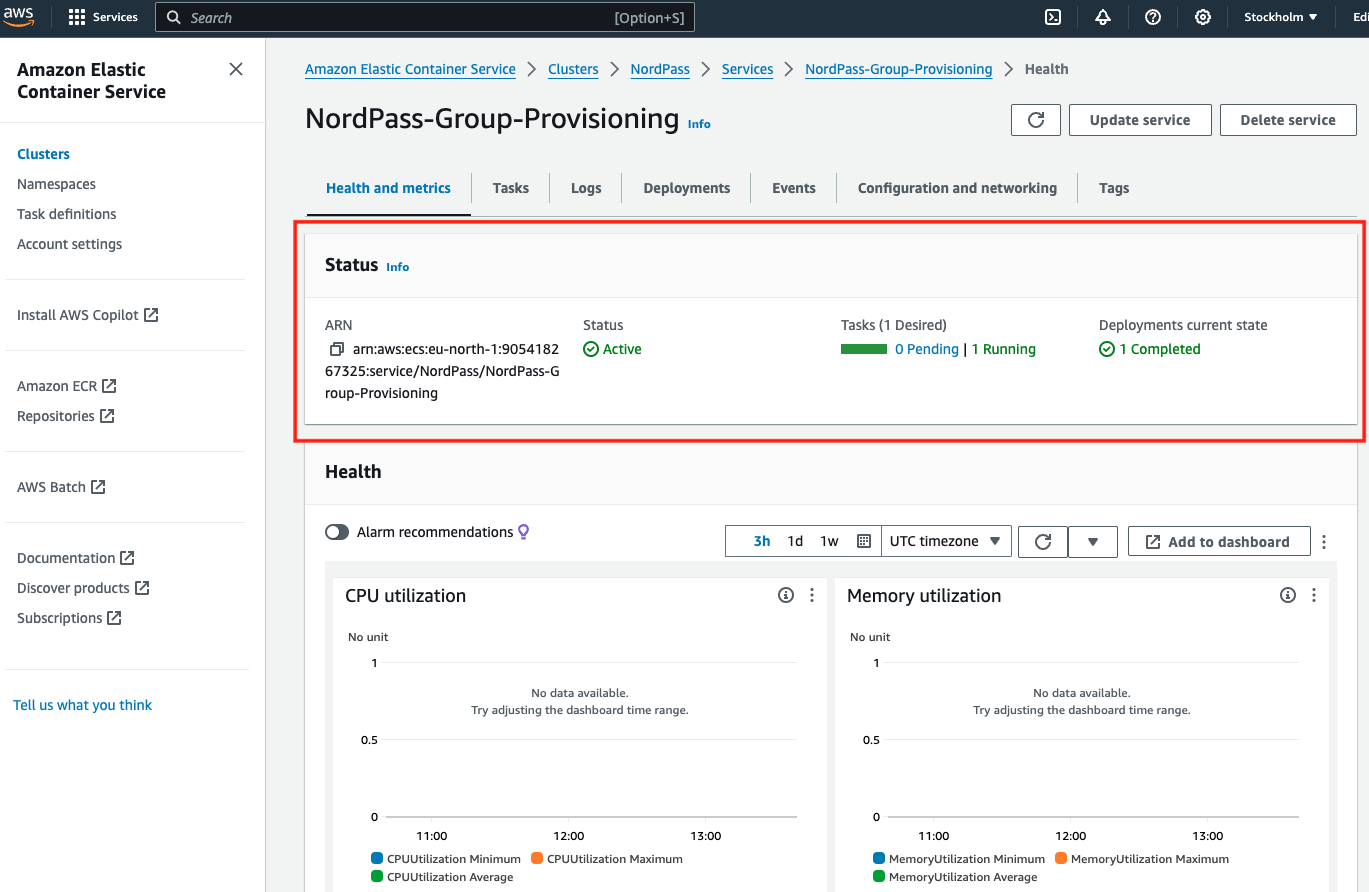Open the Repositories external link
This screenshot has width=1369, height=892.
(66, 416)
